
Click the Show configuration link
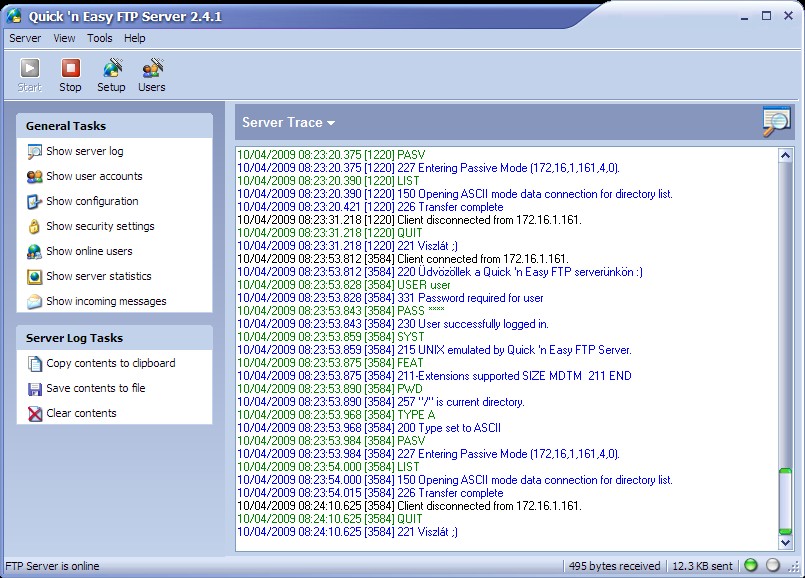point(92,202)
